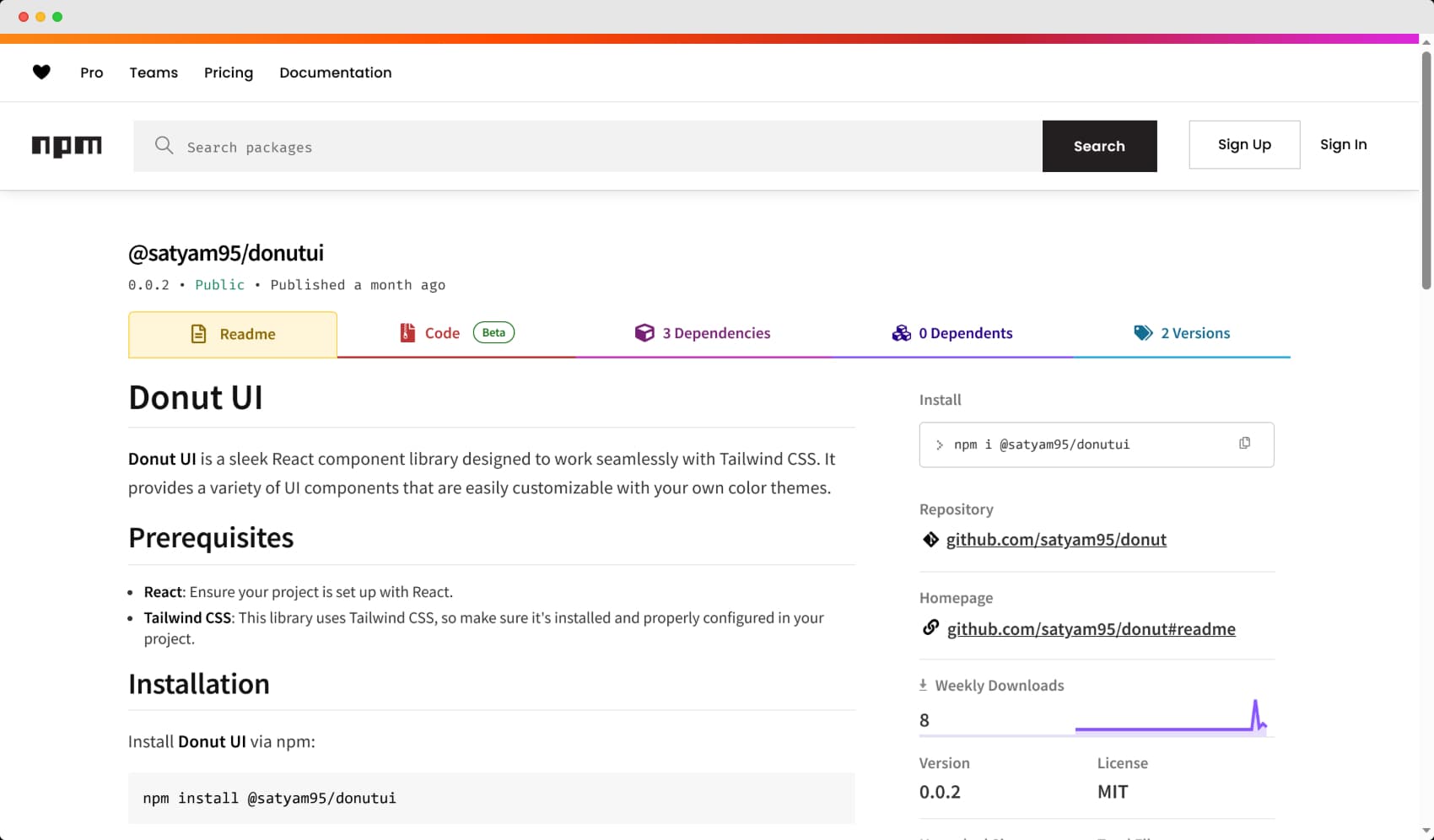Viewport: 1434px width, 840px height.
Task: Click the MIT license value
Action: 1113,792
